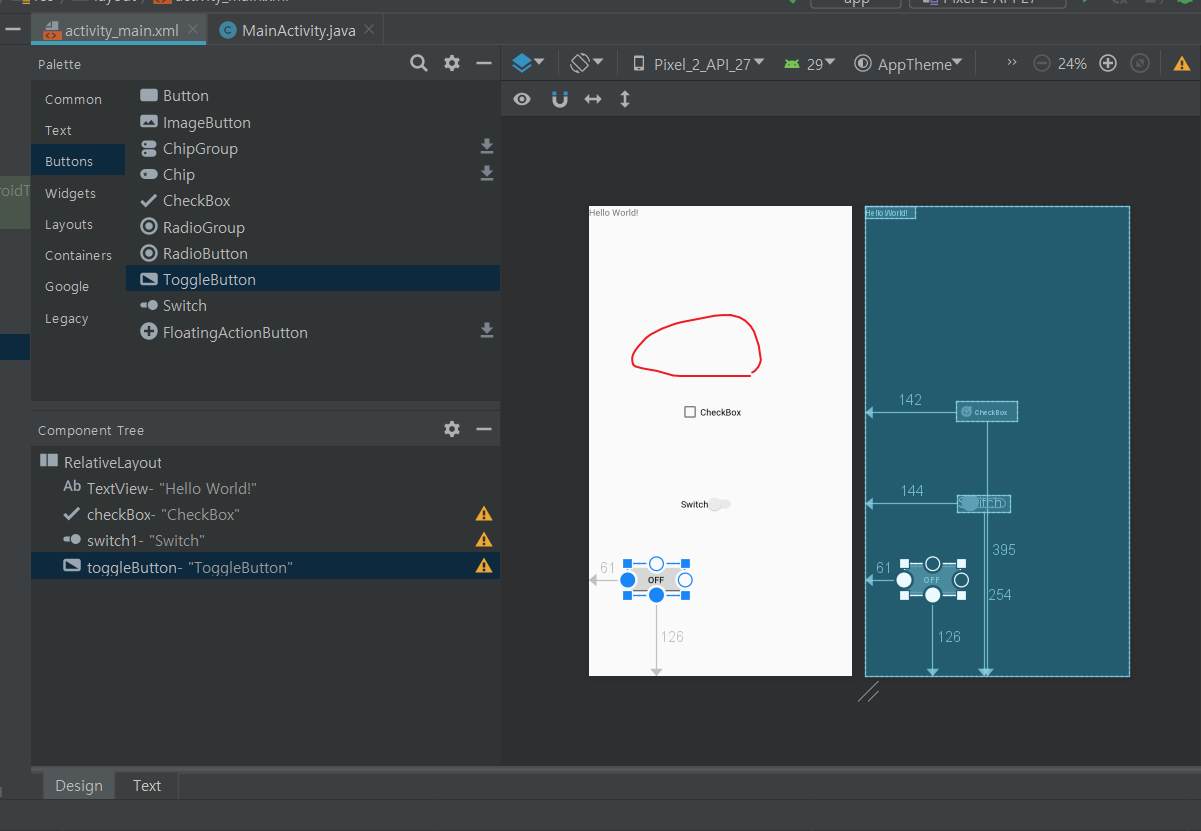Image resolution: width=1201 pixels, height=831 pixels.
Task: Click the horizontal expand arrows icon
Action: click(x=593, y=99)
